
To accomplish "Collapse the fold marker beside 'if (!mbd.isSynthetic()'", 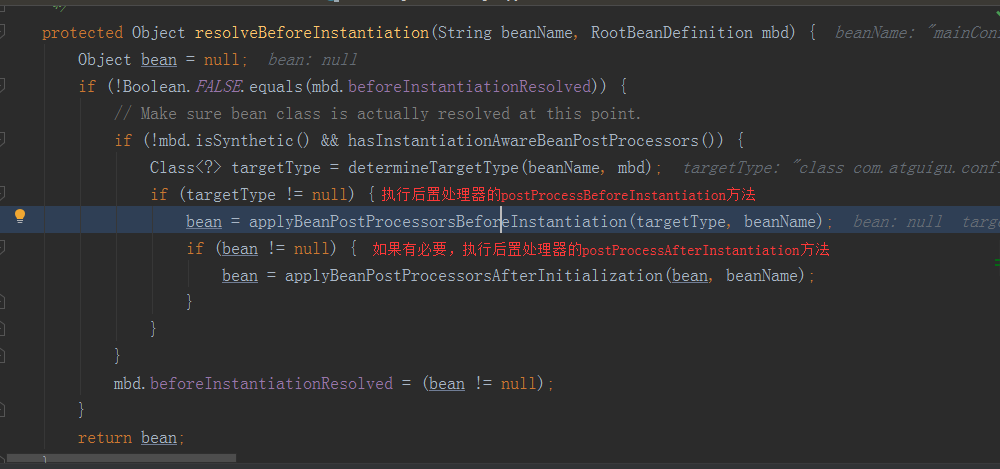I will (4, 141).
